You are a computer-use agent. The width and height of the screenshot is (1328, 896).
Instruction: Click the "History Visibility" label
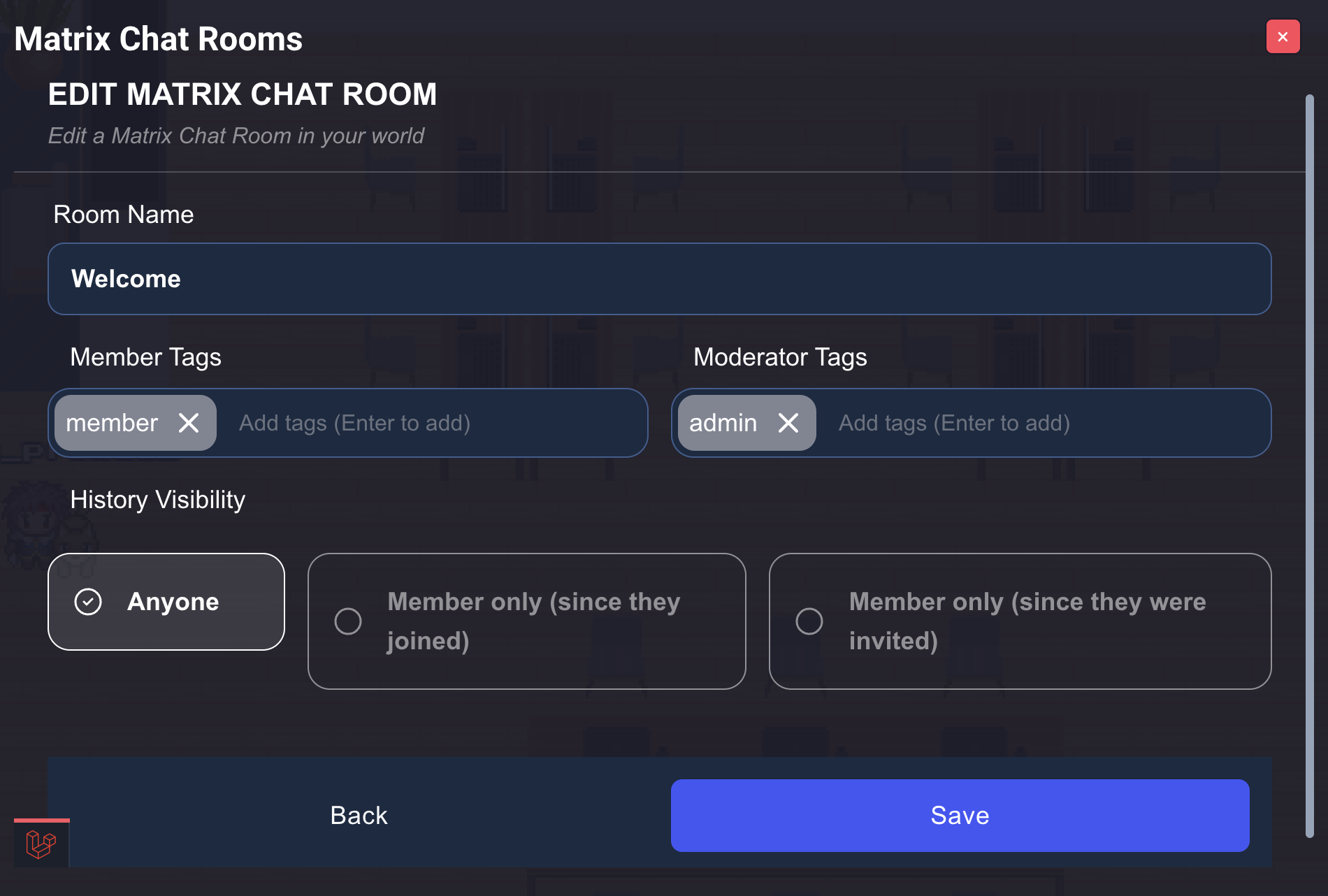(157, 499)
